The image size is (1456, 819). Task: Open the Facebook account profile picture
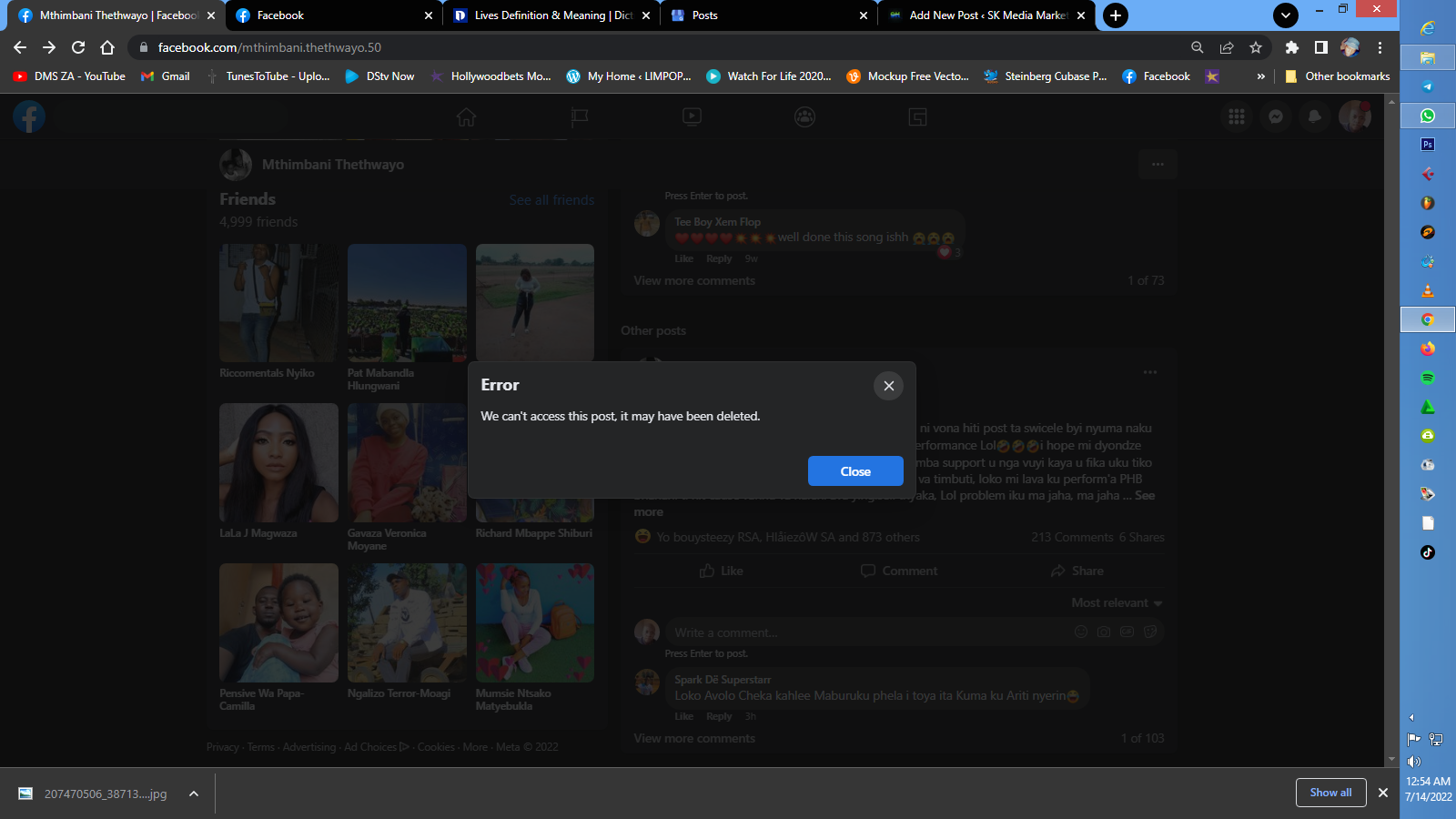coord(1354,116)
